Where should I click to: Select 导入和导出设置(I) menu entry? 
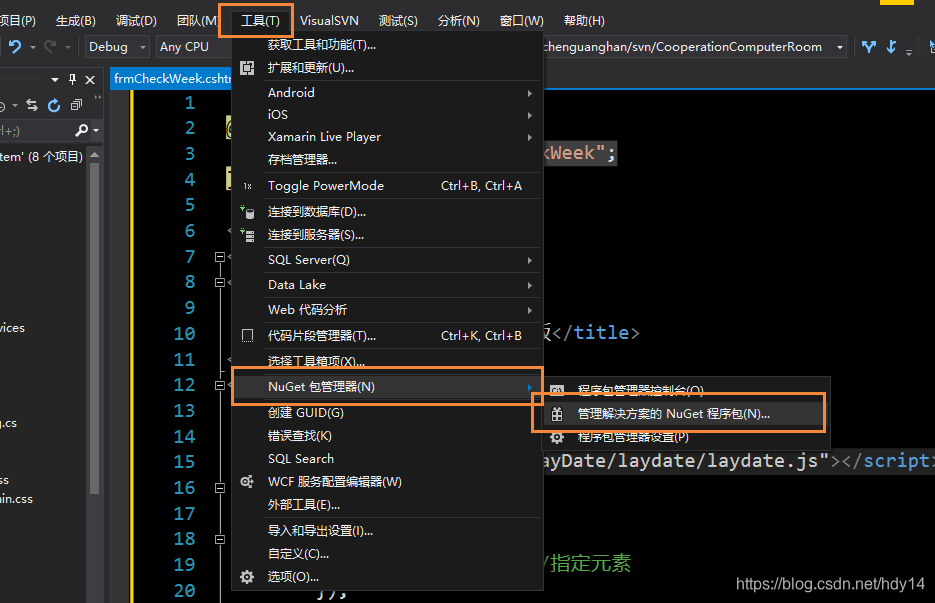point(385,531)
